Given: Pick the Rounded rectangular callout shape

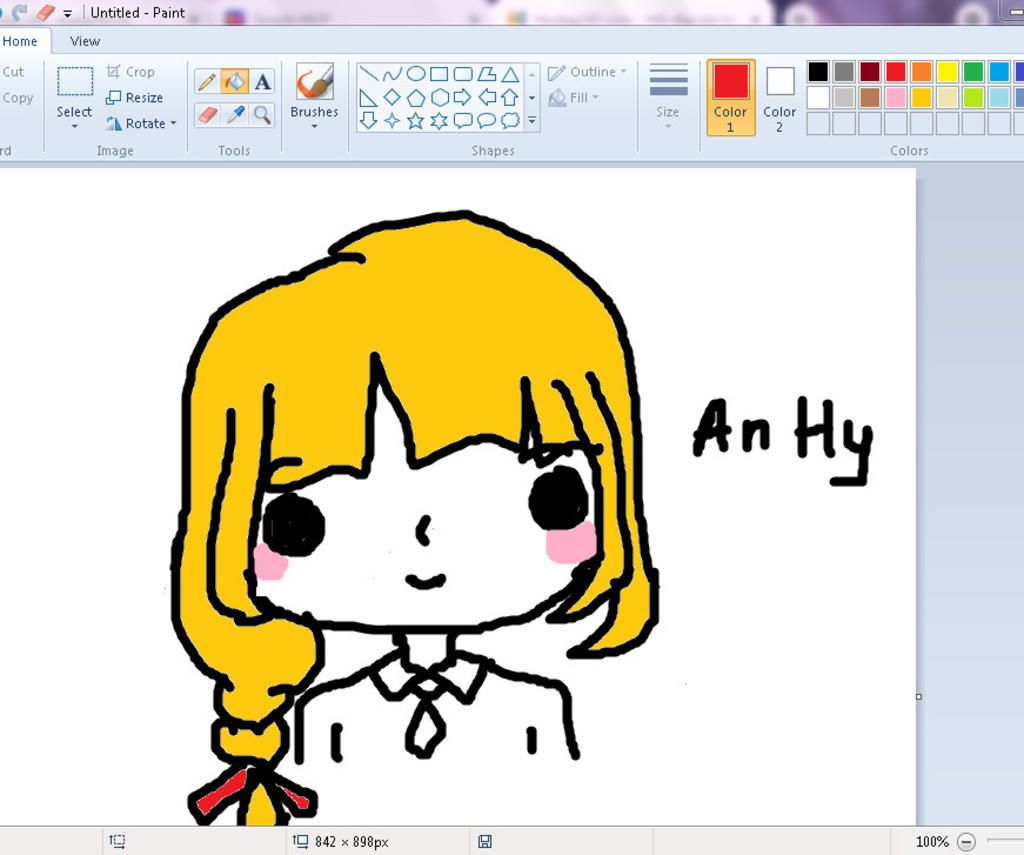Looking at the screenshot, I should click(463, 120).
